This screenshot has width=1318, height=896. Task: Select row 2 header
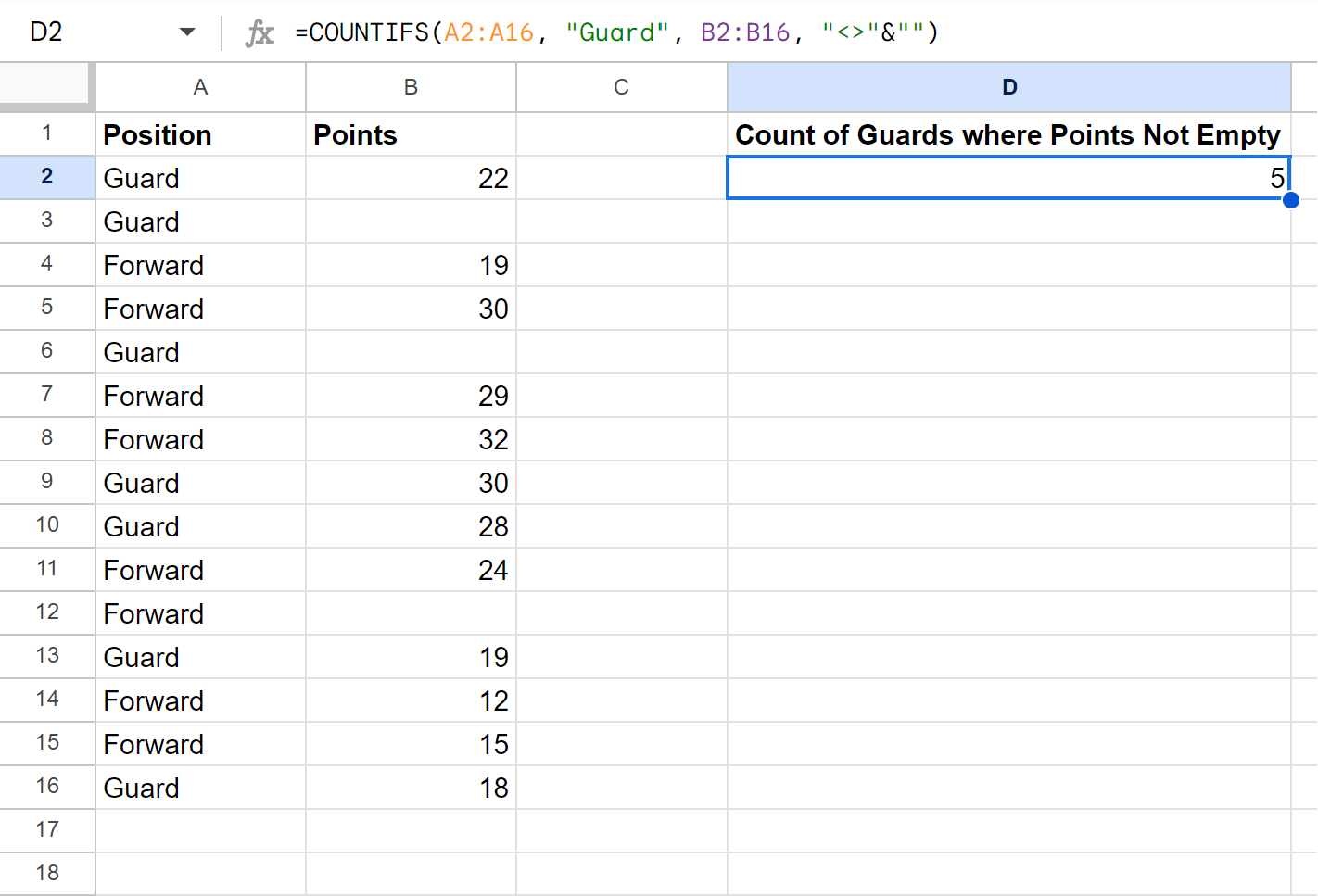tap(47, 178)
